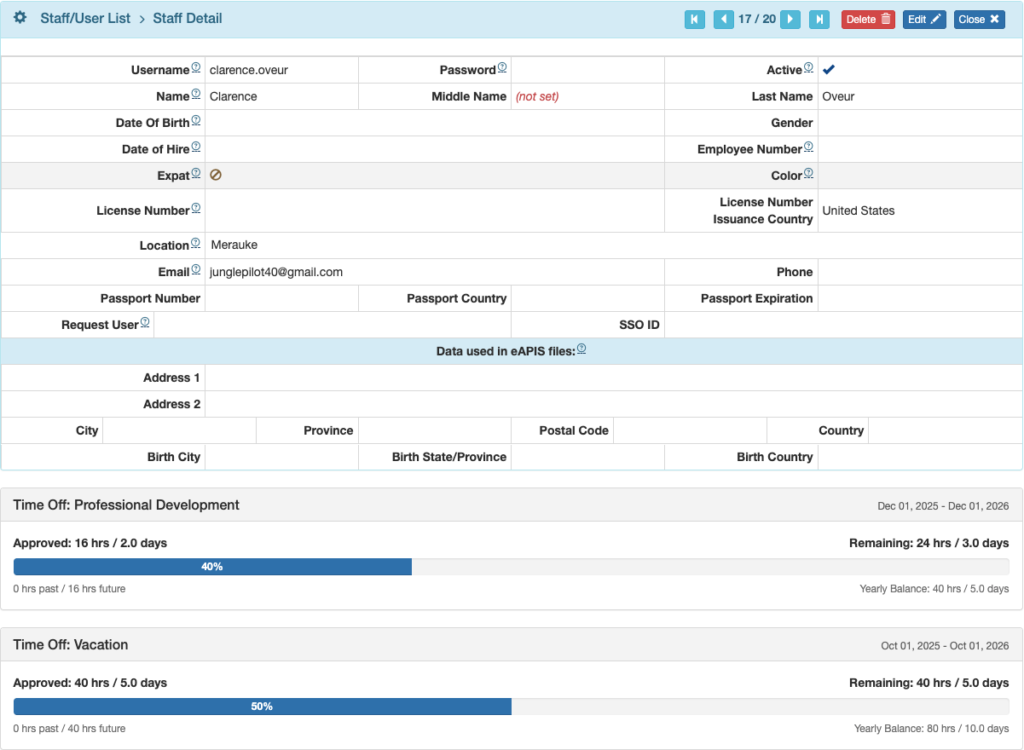Click help icon next to Password label
This screenshot has width=1024, height=750.
click(502, 68)
